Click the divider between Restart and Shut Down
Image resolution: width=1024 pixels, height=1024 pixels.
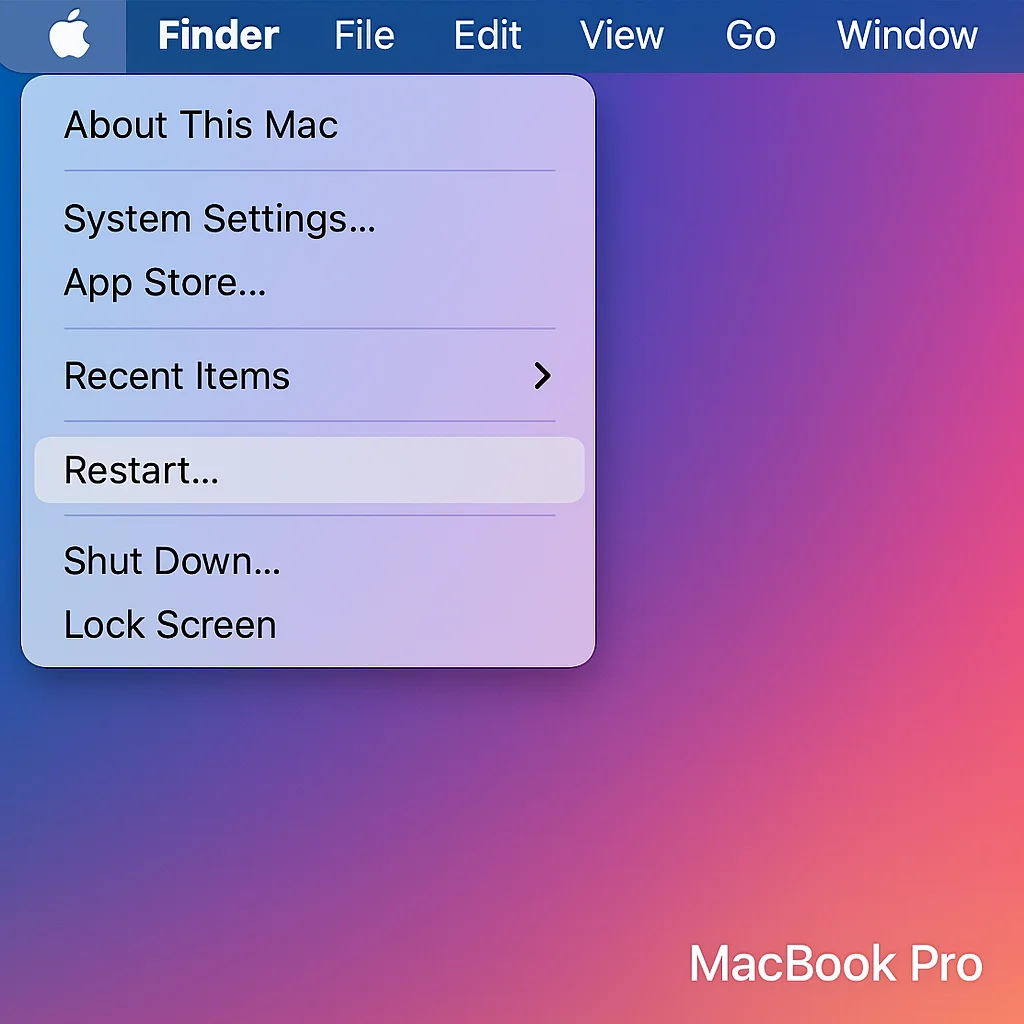coord(310,516)
